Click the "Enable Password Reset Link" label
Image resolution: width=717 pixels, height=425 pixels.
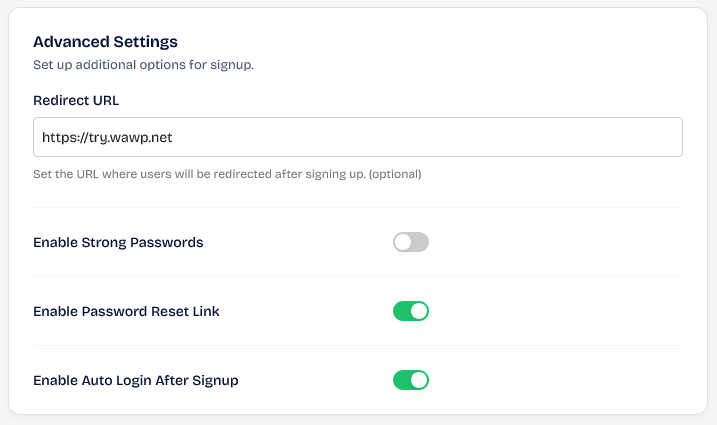click(126, 311)
